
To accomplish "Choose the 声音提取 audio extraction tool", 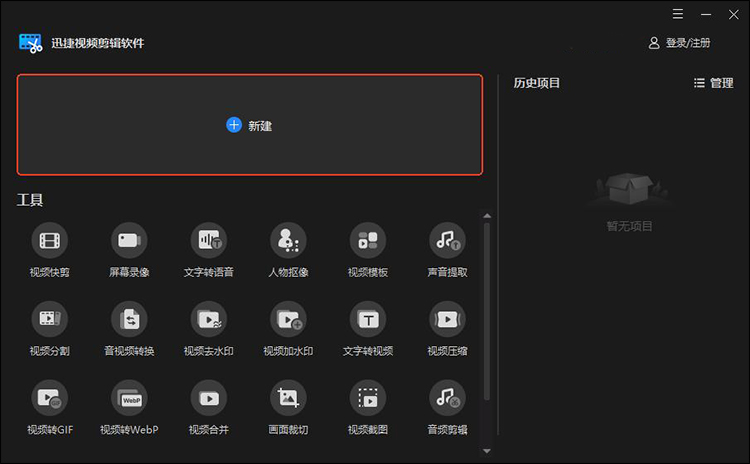I will (x=447, y=250).
